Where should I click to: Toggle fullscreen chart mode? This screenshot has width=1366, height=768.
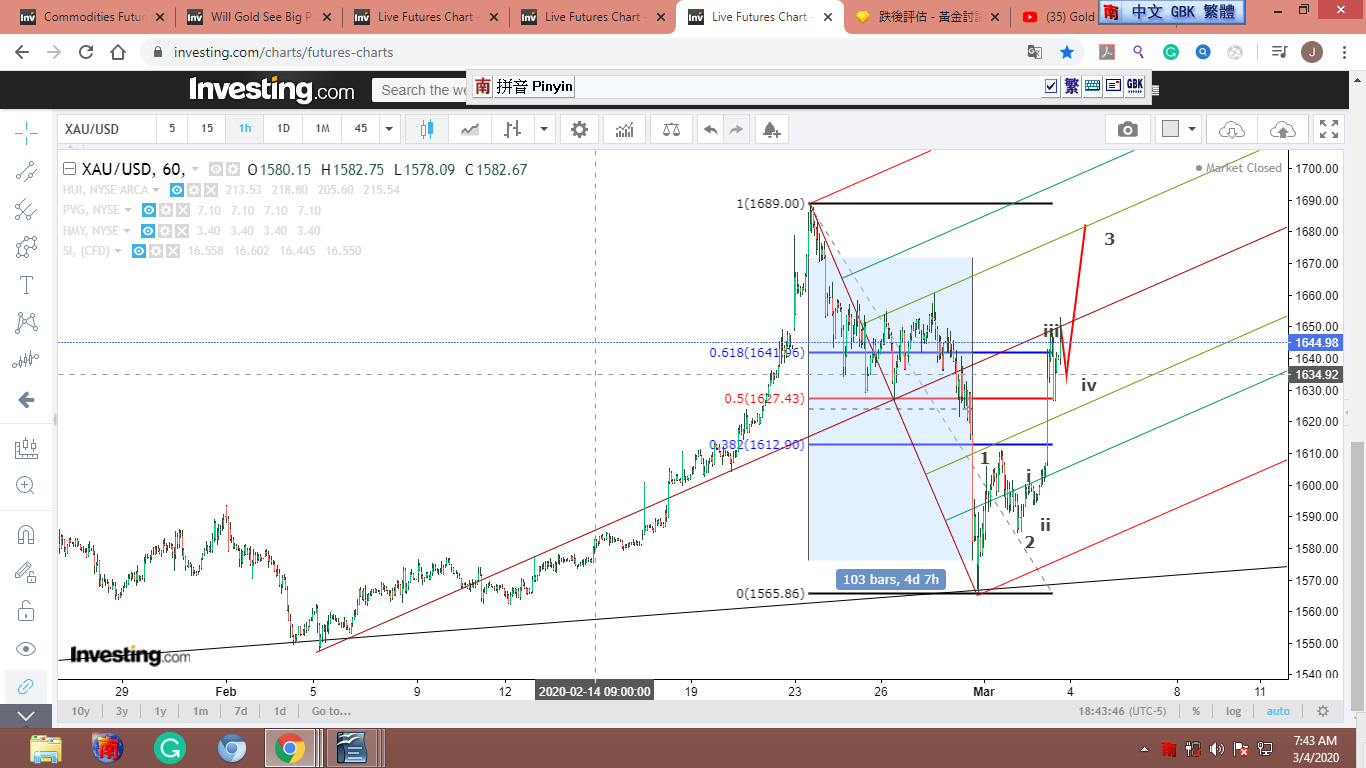coord(1328,129)
